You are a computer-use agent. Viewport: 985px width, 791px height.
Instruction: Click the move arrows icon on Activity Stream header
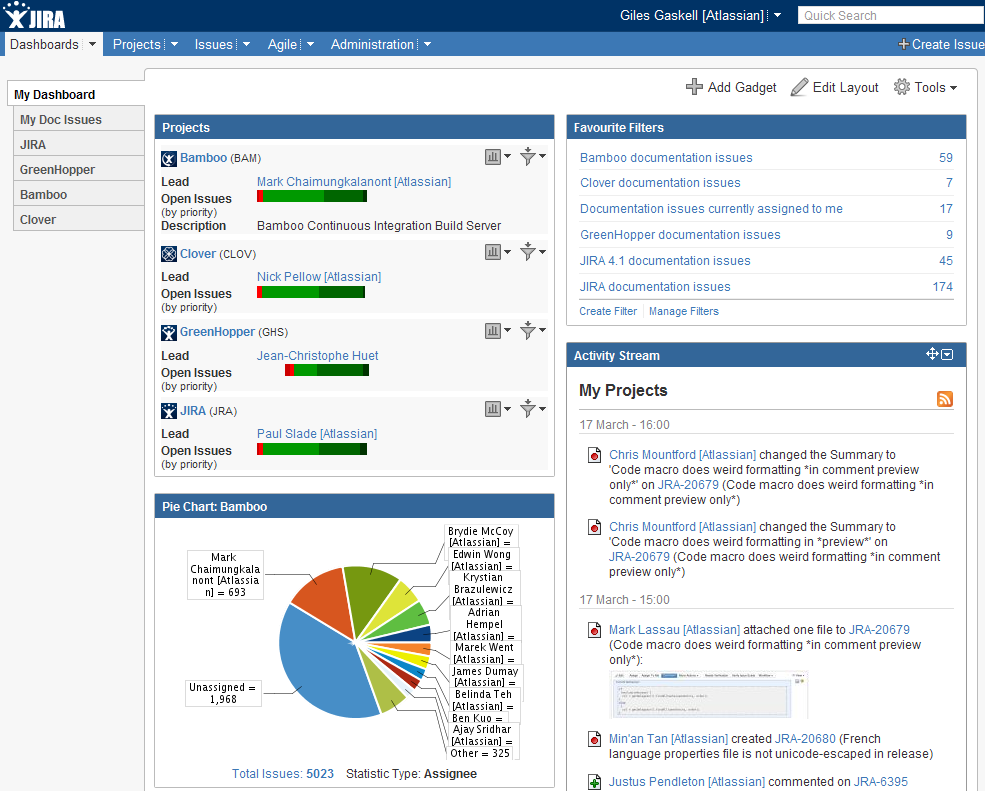point(930,354)
